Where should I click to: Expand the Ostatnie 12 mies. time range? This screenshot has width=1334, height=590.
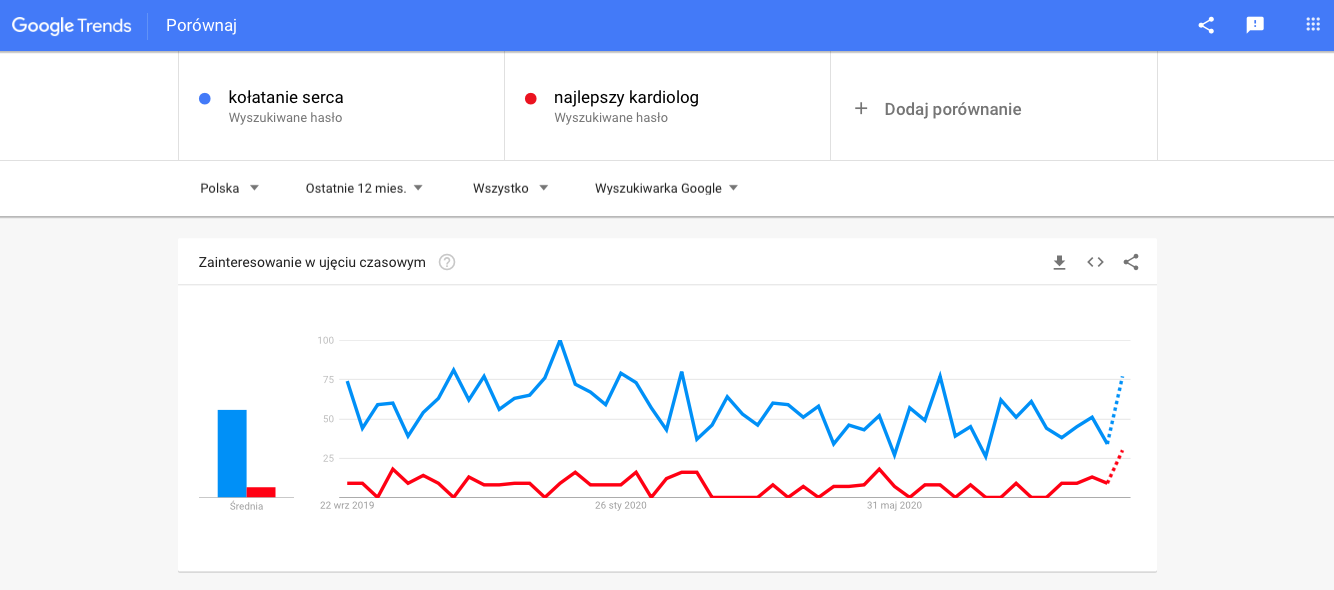[364, 188]
